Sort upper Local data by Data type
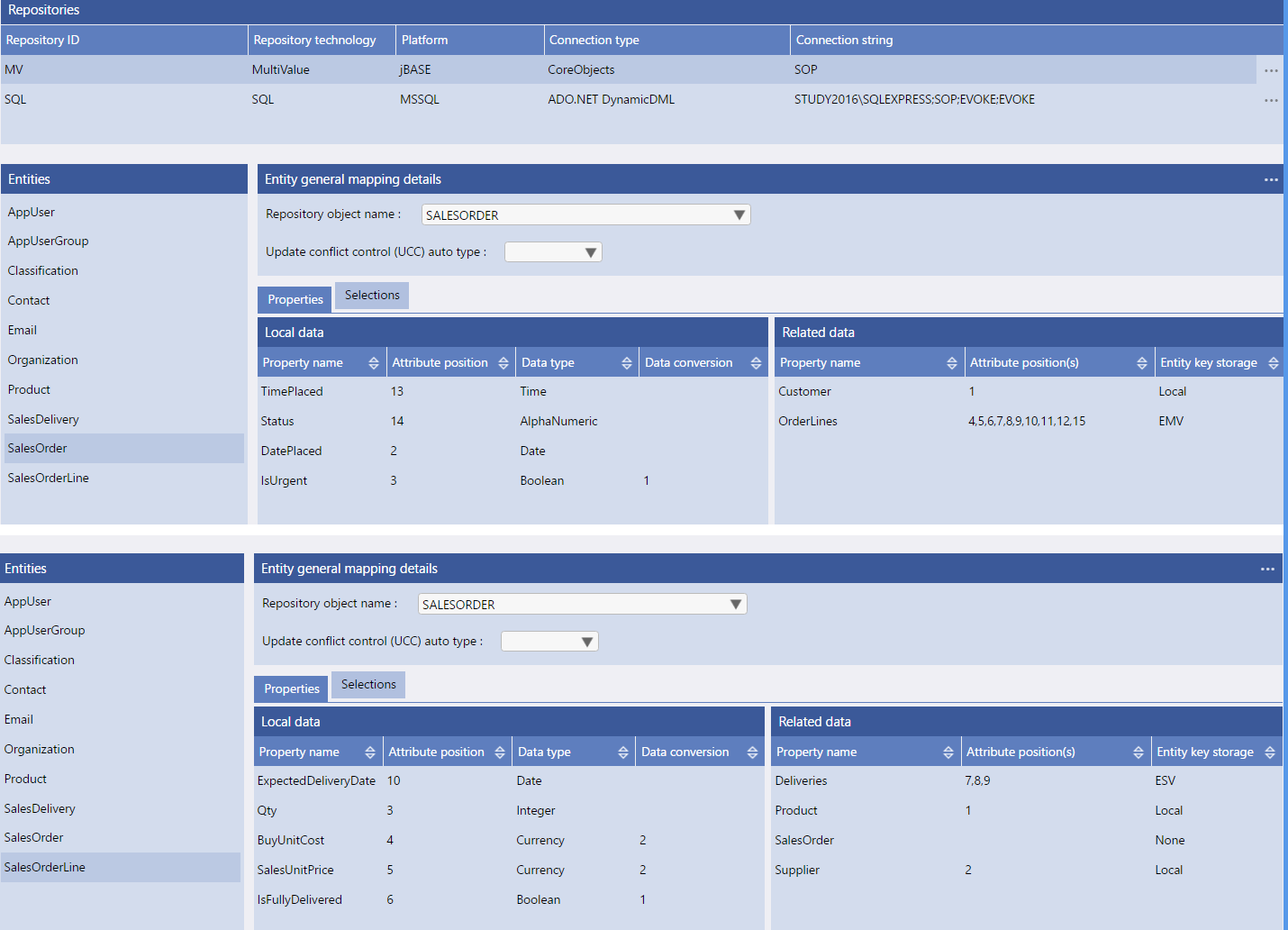Image resolution: width=1288 pixels, height=930 pixels. coord(627,363)
